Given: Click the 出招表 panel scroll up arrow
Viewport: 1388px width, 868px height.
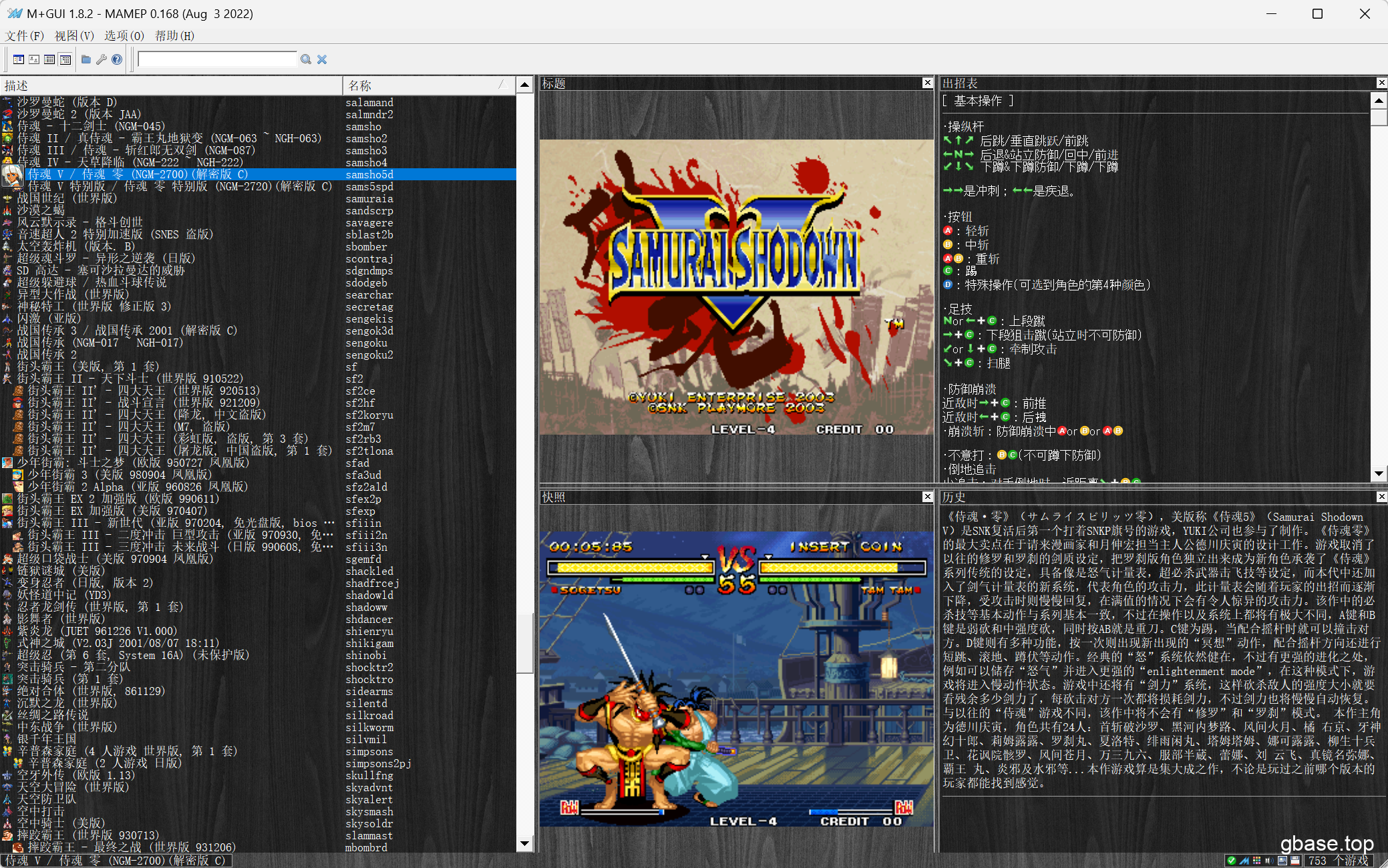Looking at the screenshot, I should pos(1379,100).
